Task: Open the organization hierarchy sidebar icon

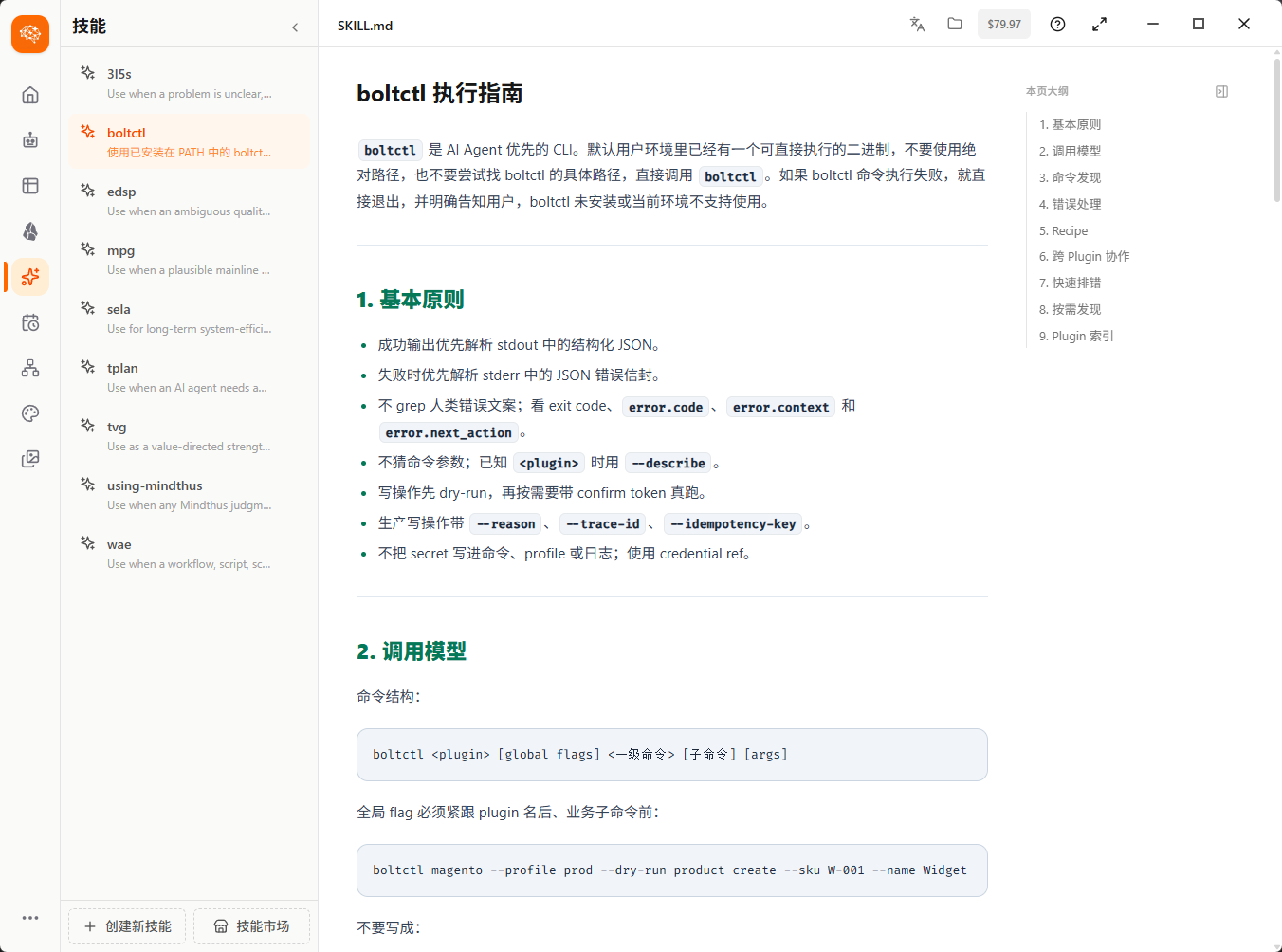Action: click(x=30, y=368)
